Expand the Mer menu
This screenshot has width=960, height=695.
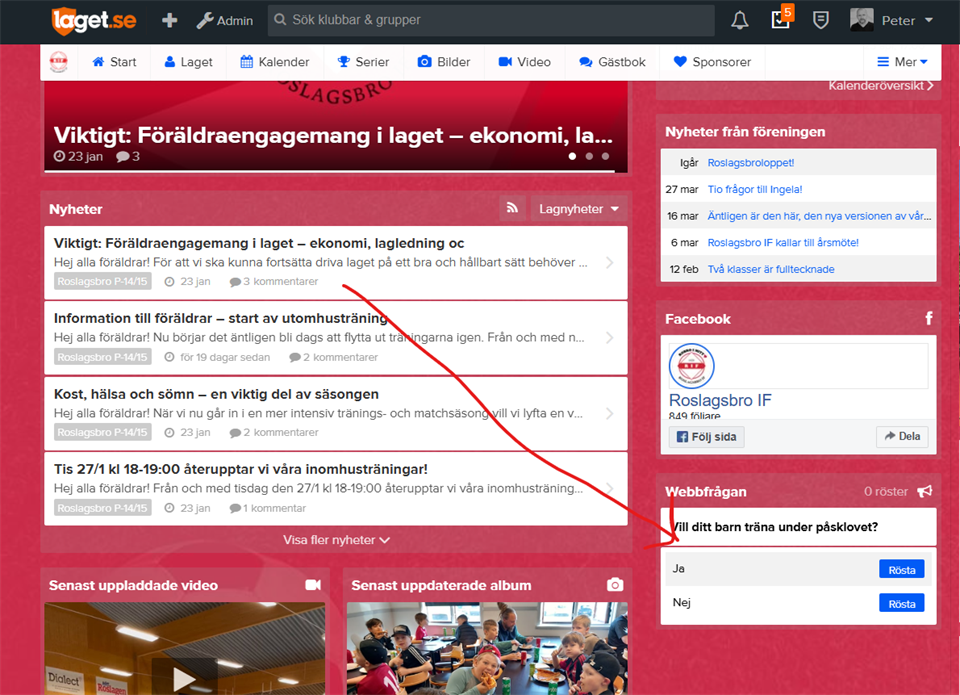(x=902, y=62)
